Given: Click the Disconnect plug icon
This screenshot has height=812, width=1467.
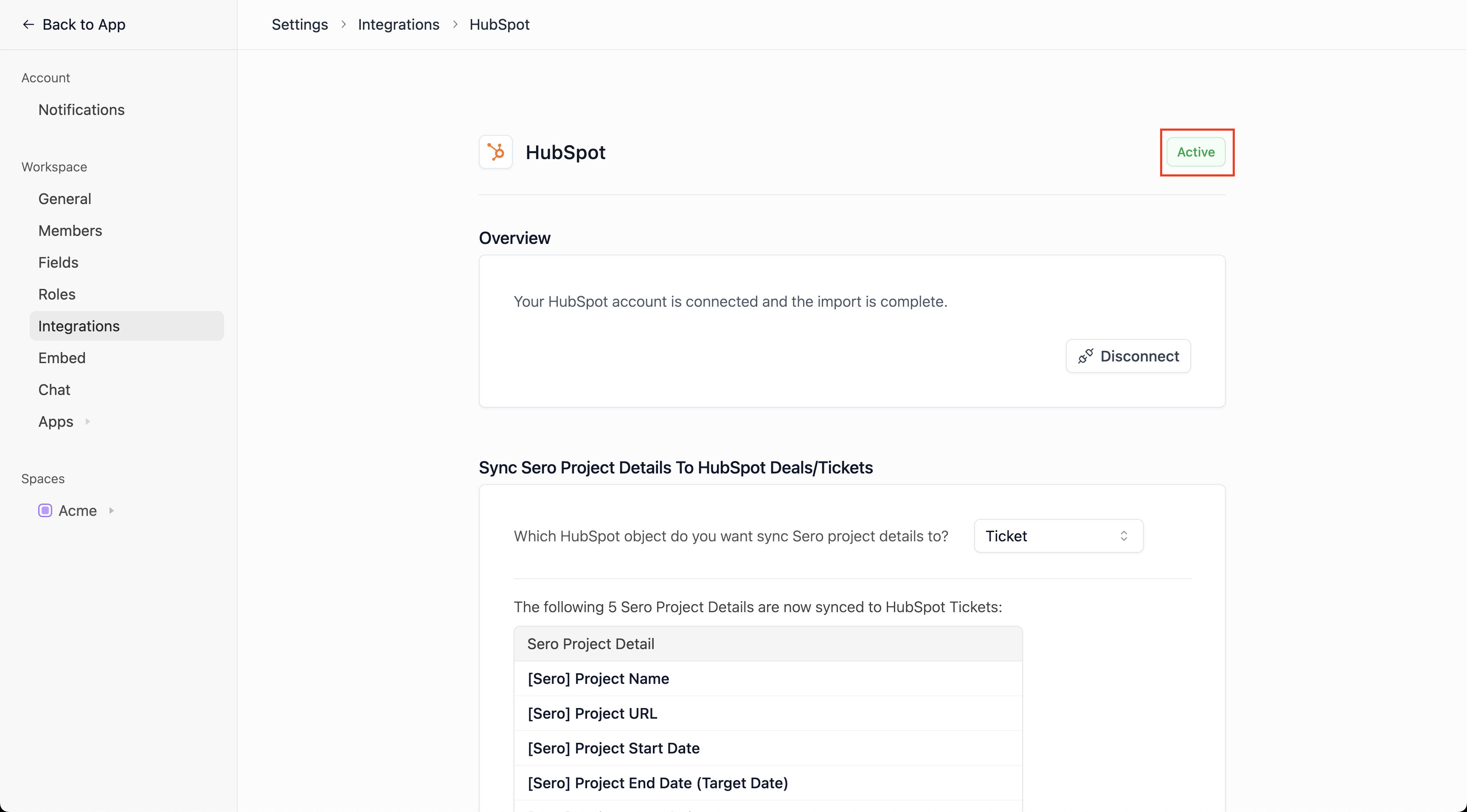Looking at the screenshot, I should (x=1085, y=356).
